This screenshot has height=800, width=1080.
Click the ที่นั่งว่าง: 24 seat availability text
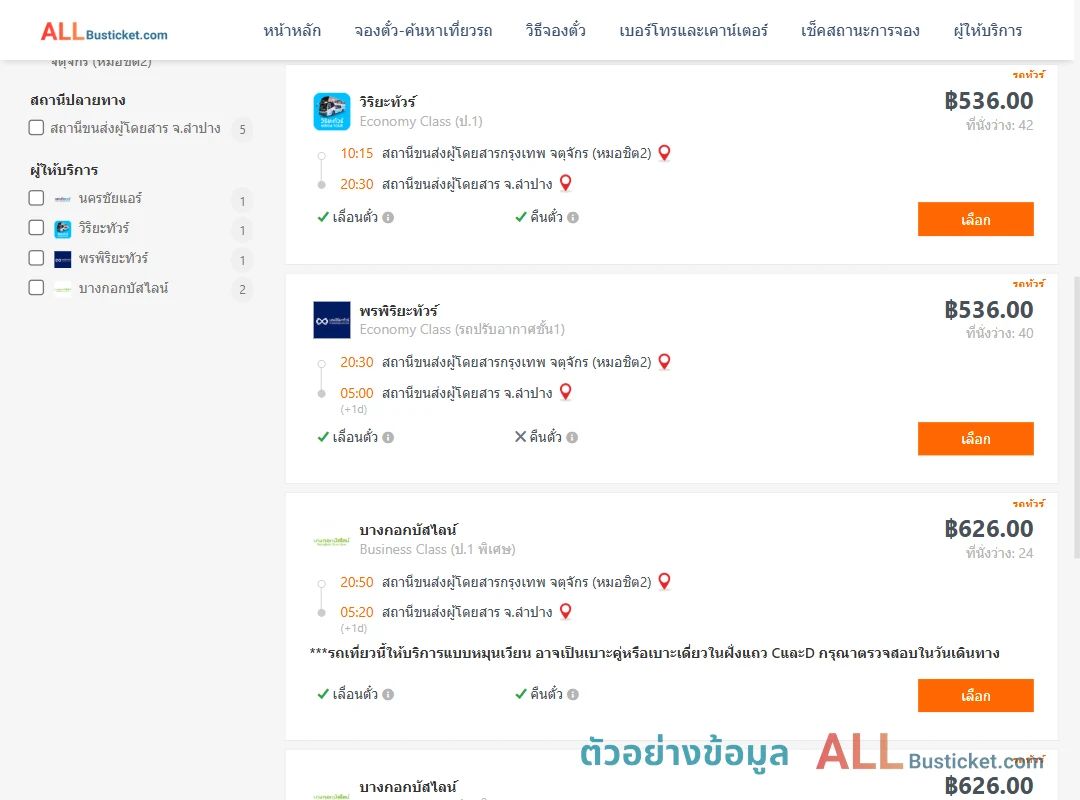(999, 553)
